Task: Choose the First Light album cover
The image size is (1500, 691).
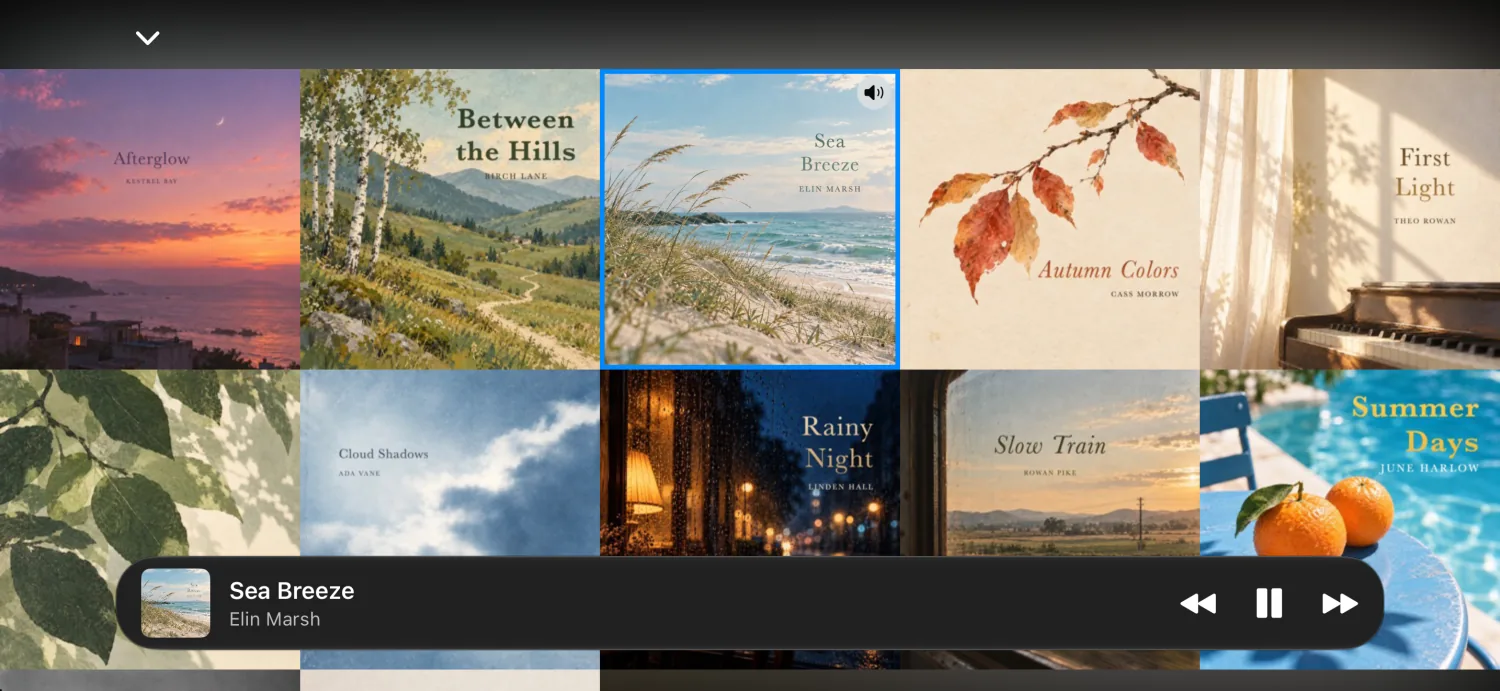Action: [1350, 219]
